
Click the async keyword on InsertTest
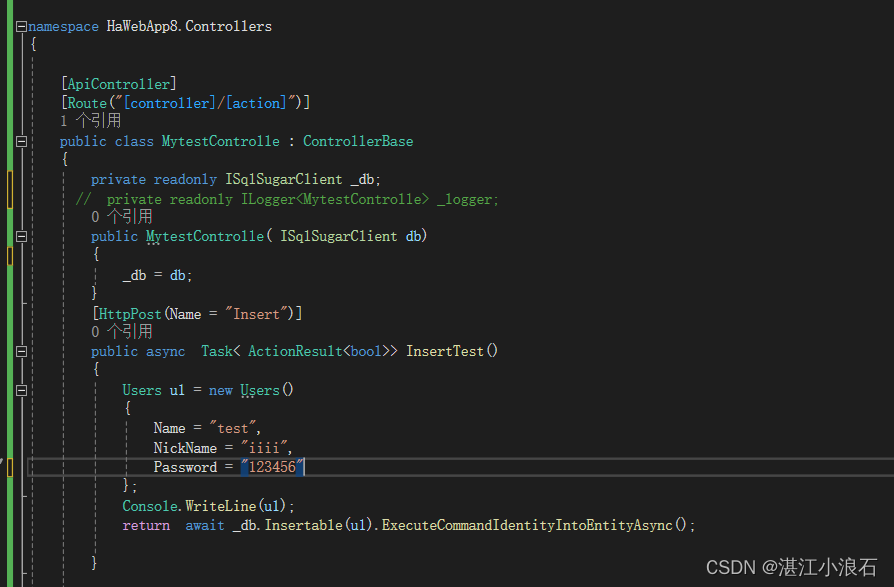165,352
